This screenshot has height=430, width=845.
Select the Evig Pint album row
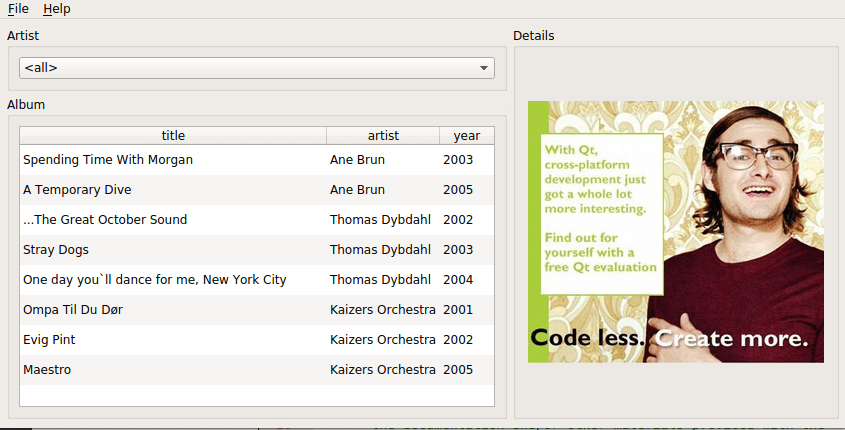click(49, 340)
